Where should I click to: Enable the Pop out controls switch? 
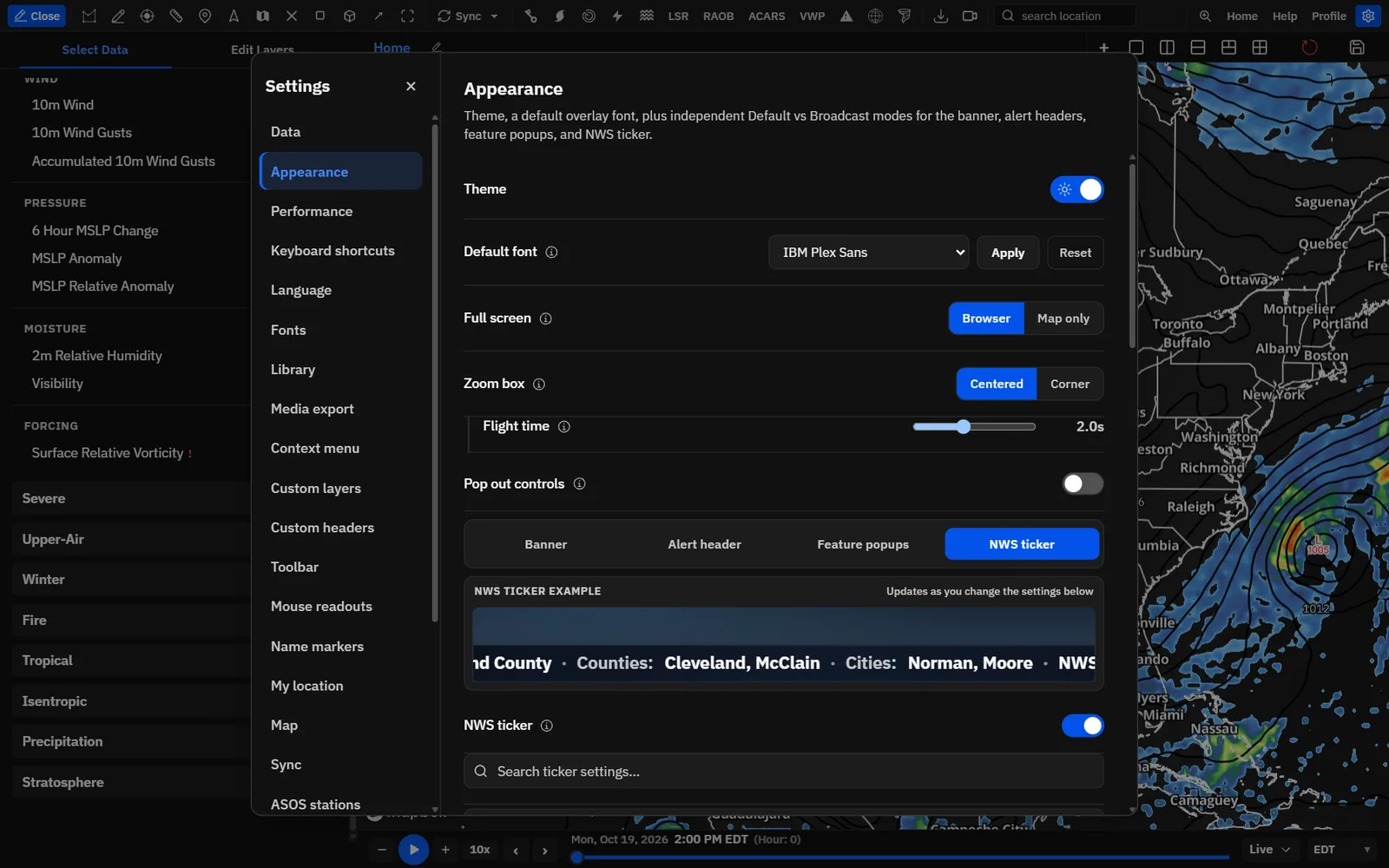[x=1083, y=483]
